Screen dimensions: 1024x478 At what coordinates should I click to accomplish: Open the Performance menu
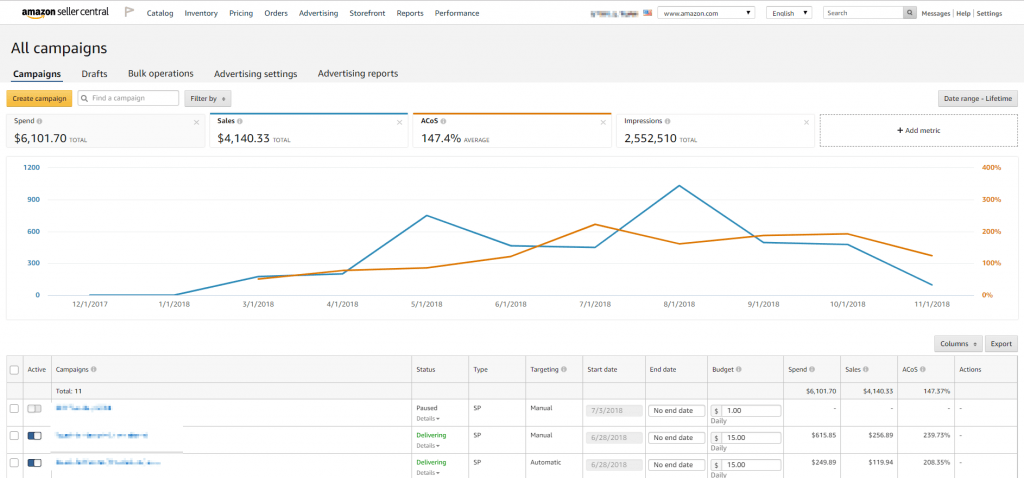[x=456, y=13]
